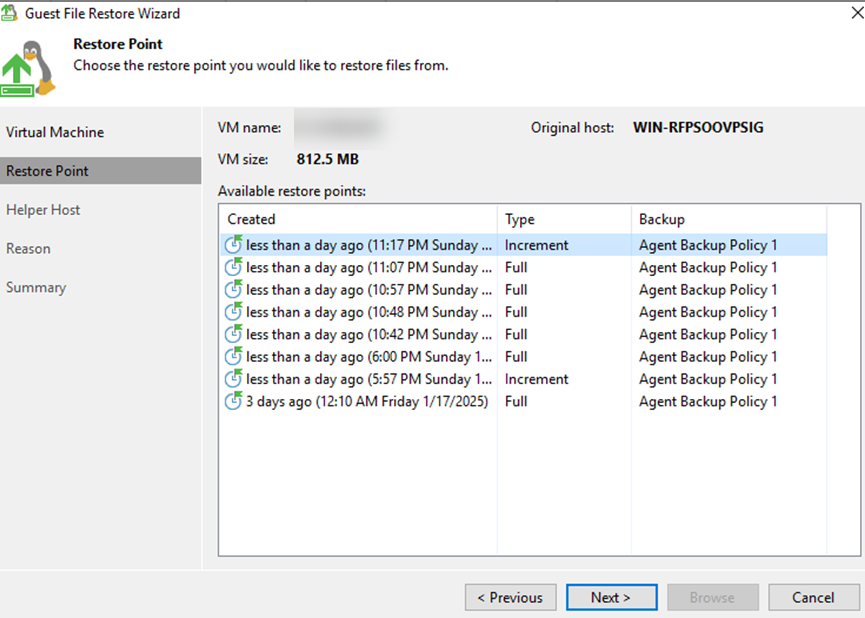
Task: Select the Restore Point wizard step
Action: [47, 171]
